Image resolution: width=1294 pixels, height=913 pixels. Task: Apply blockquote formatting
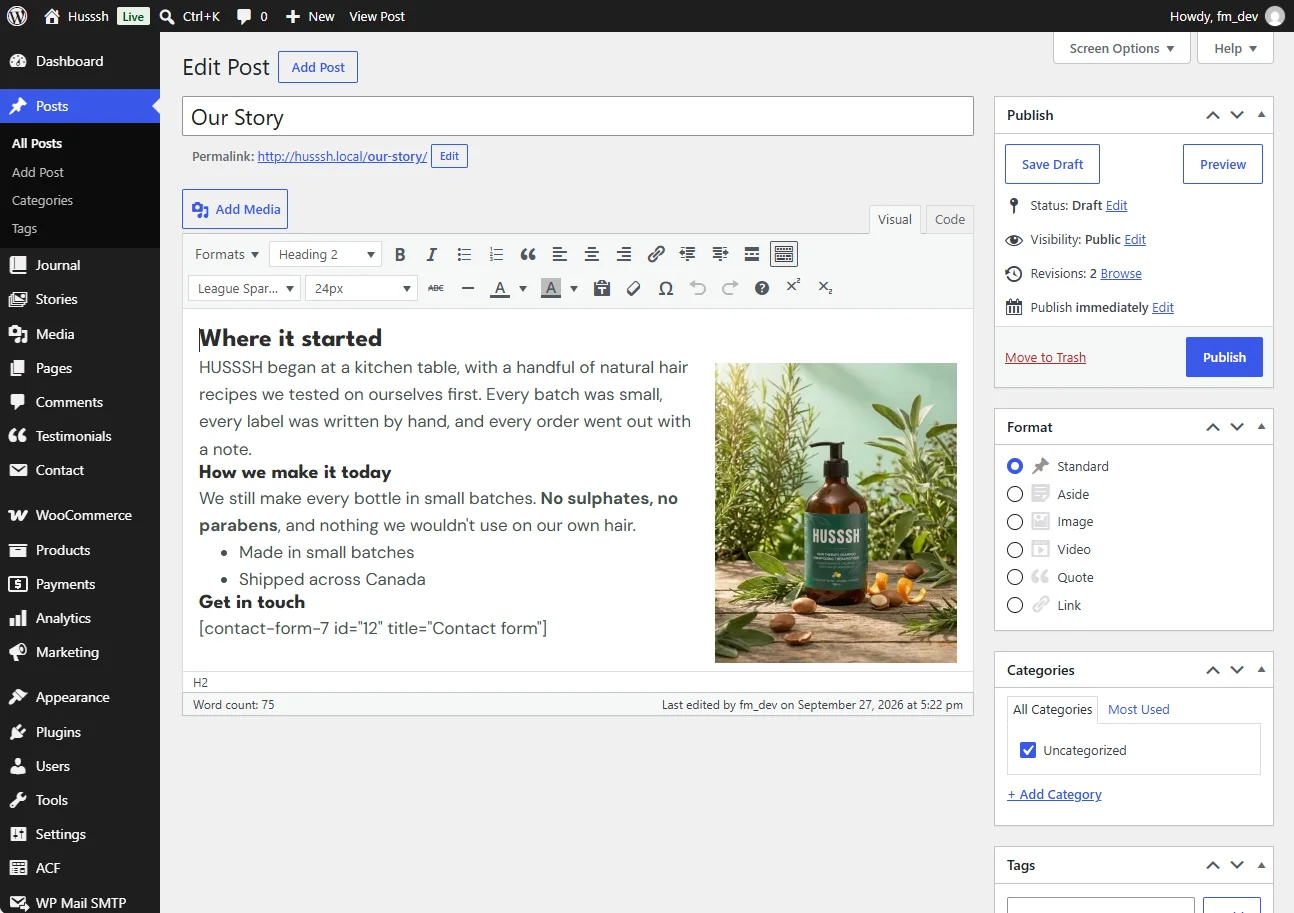pyautogui.click(x=528, y=255)
